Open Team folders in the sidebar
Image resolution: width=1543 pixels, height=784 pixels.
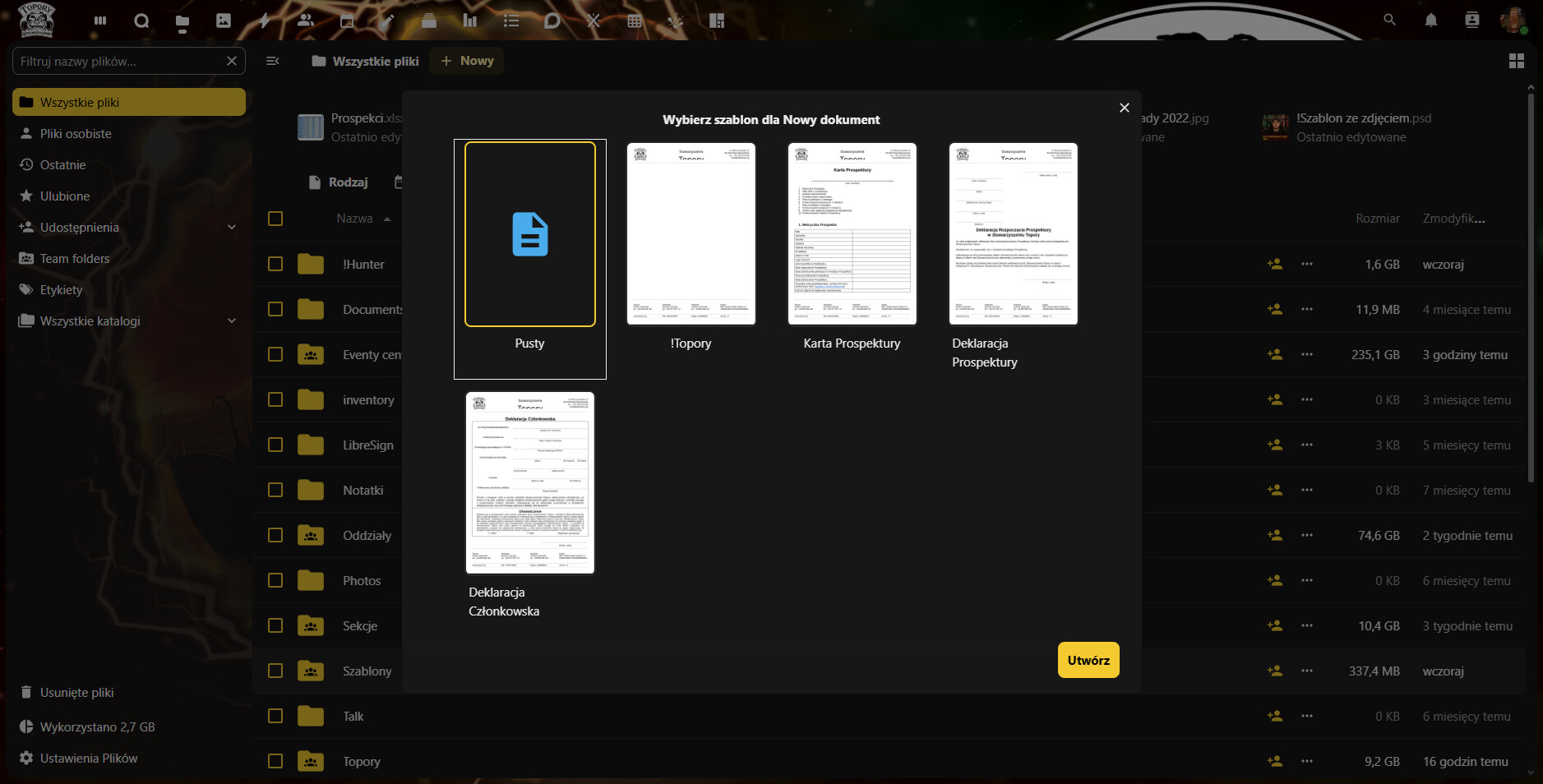pos(129,259)
